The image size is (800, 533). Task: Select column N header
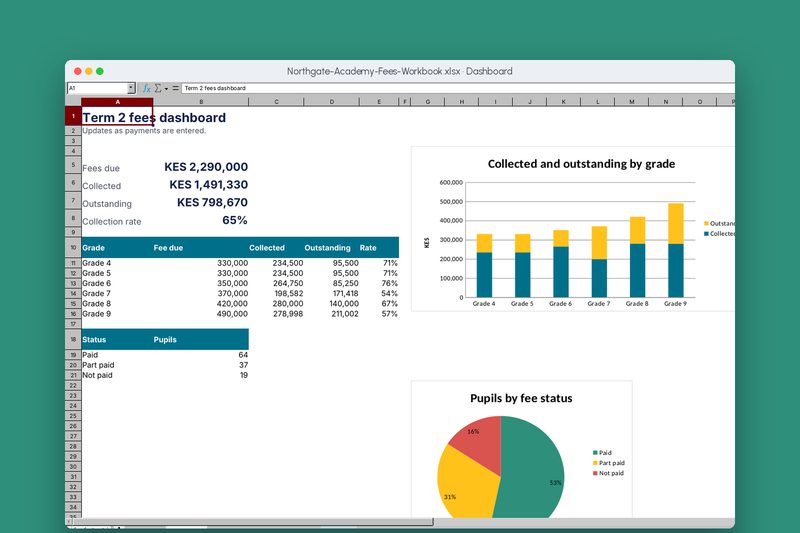click(666, 102)
